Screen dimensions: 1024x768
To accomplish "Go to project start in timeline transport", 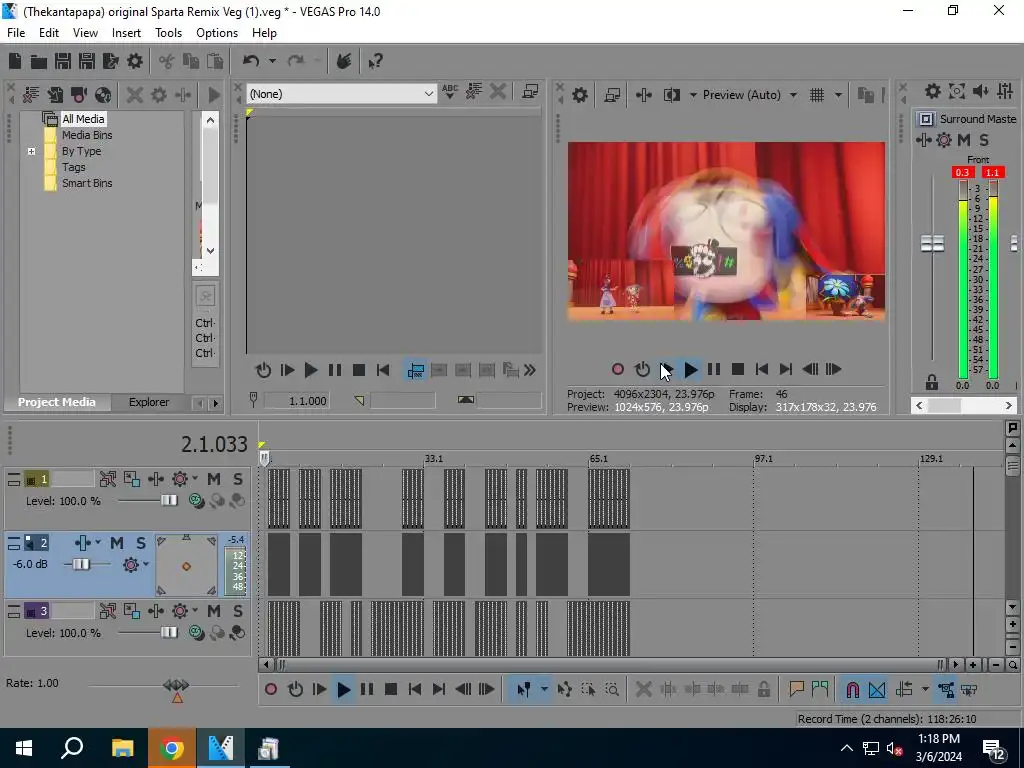I will [415, 689].
